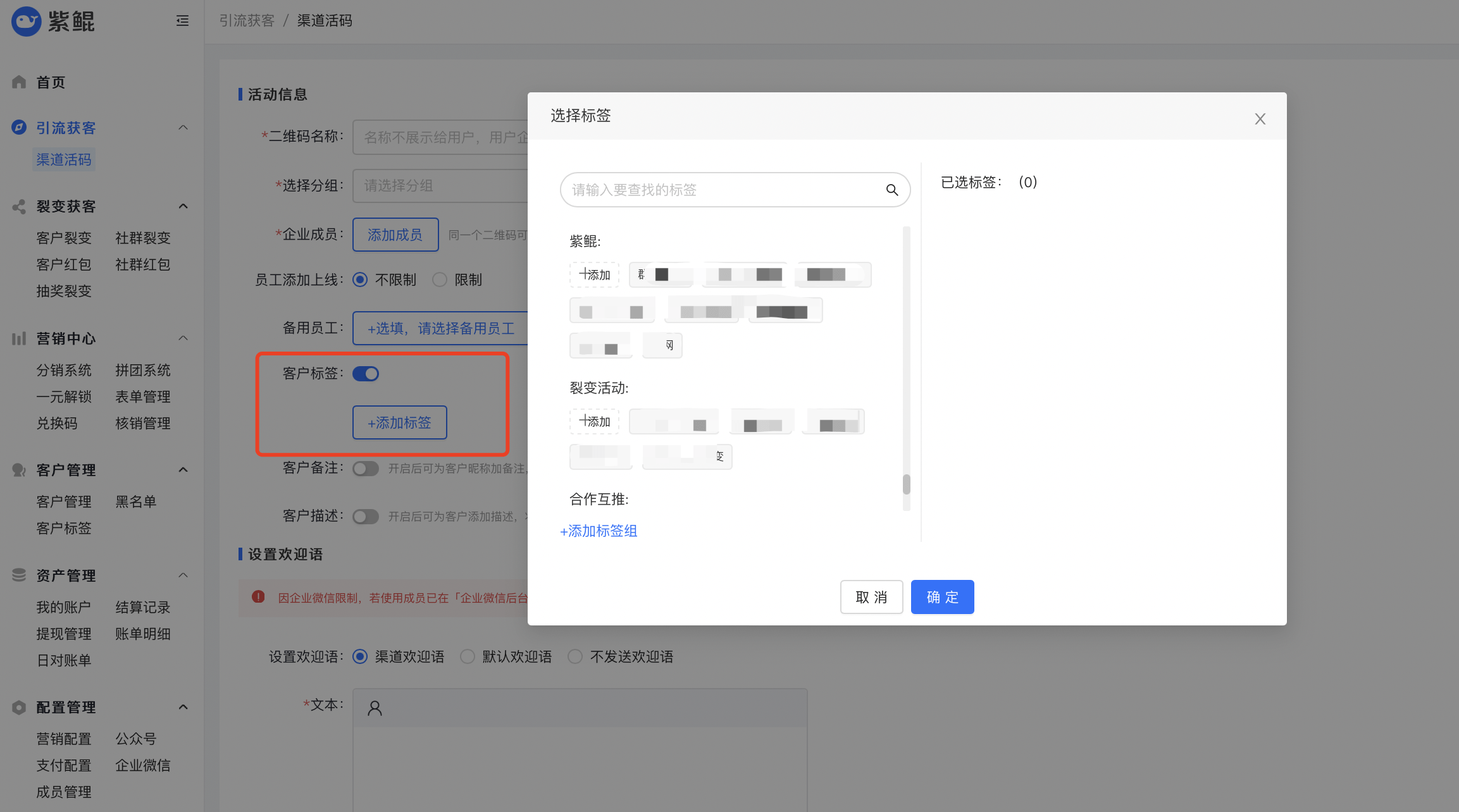This screenshot has width=1459, height=812.
Task: Click 确定 confirm button in dialog
Action: click(x=941, y=597)
